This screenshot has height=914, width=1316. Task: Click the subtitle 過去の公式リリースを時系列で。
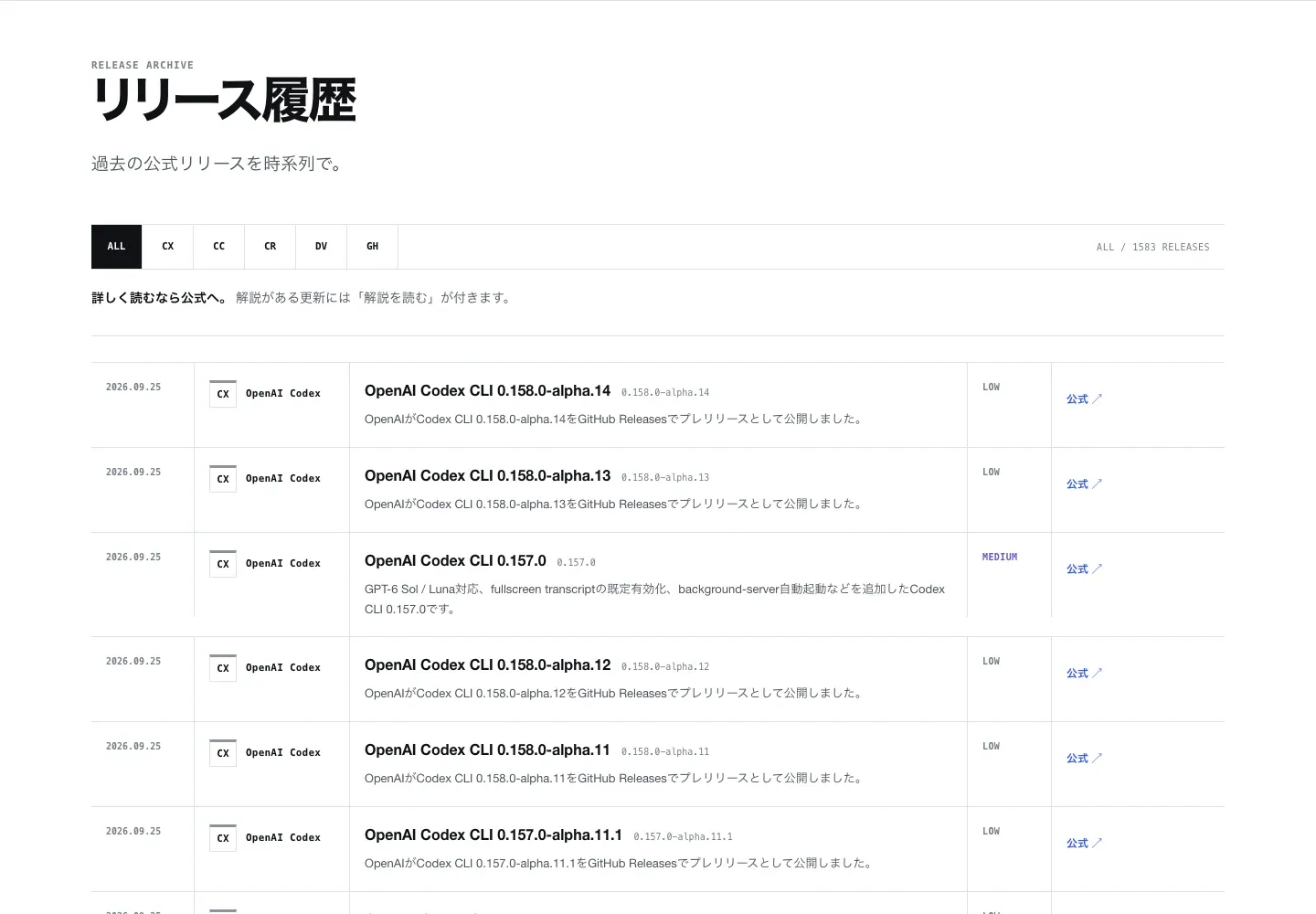coord(218,165)
